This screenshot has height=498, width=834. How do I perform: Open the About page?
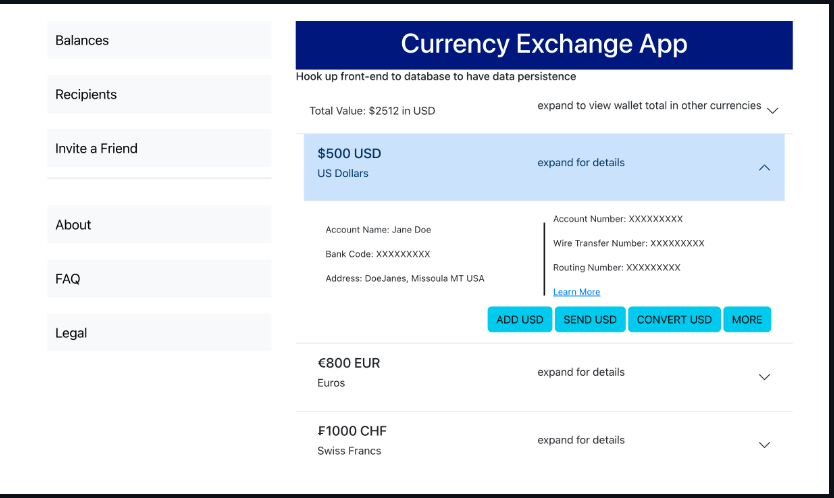159,225
